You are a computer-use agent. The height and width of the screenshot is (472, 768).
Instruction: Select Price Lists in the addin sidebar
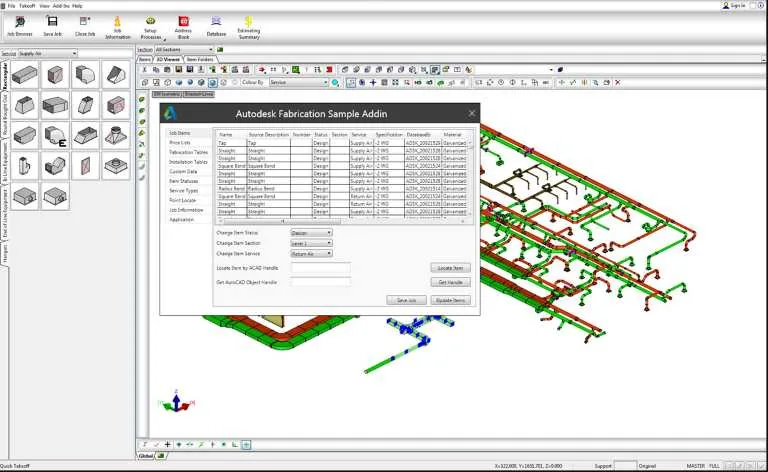[x=180, y=142]
